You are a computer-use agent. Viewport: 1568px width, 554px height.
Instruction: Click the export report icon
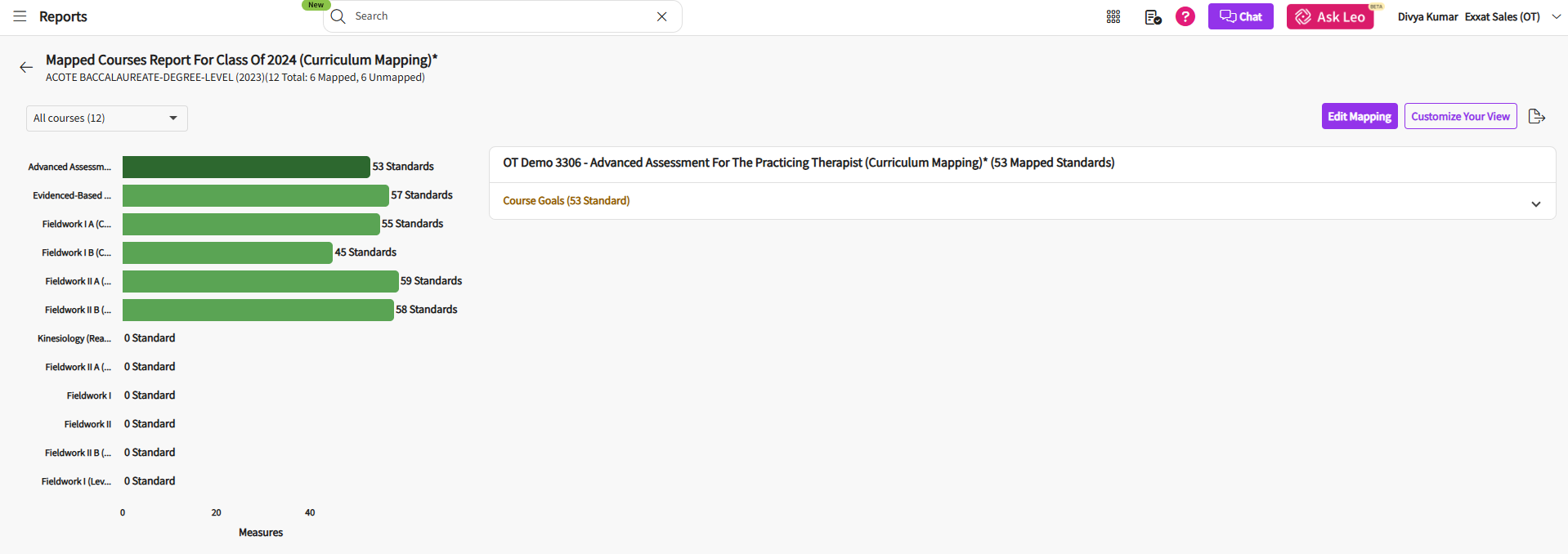(x=1537, y=117)
